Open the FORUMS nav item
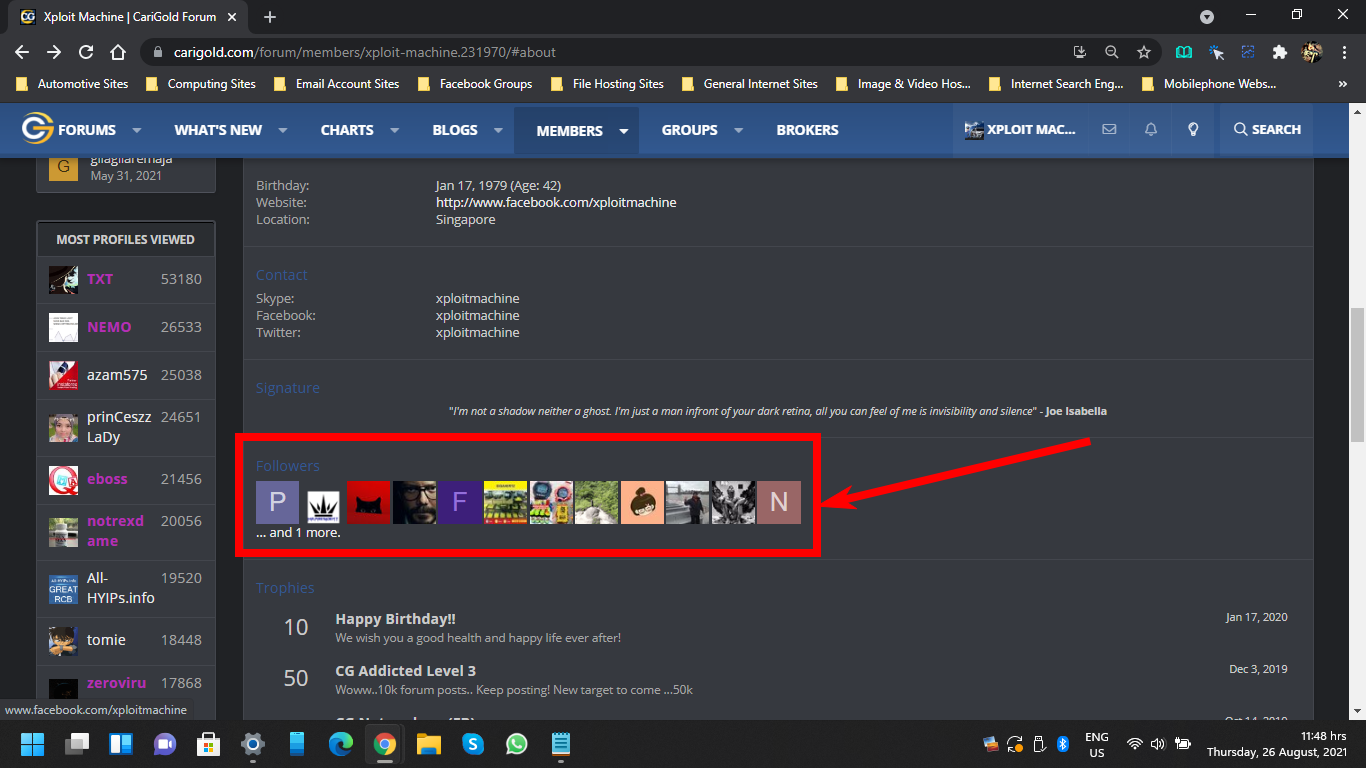 (x=87, y=130)
